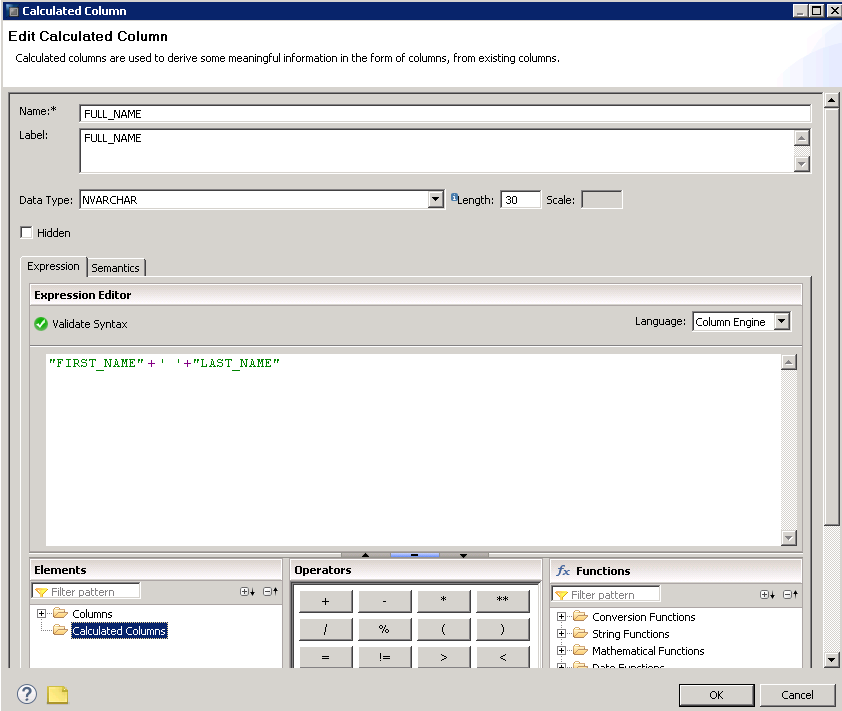Click the Cancel button
842x711 pixels.
tap(797, 695)
